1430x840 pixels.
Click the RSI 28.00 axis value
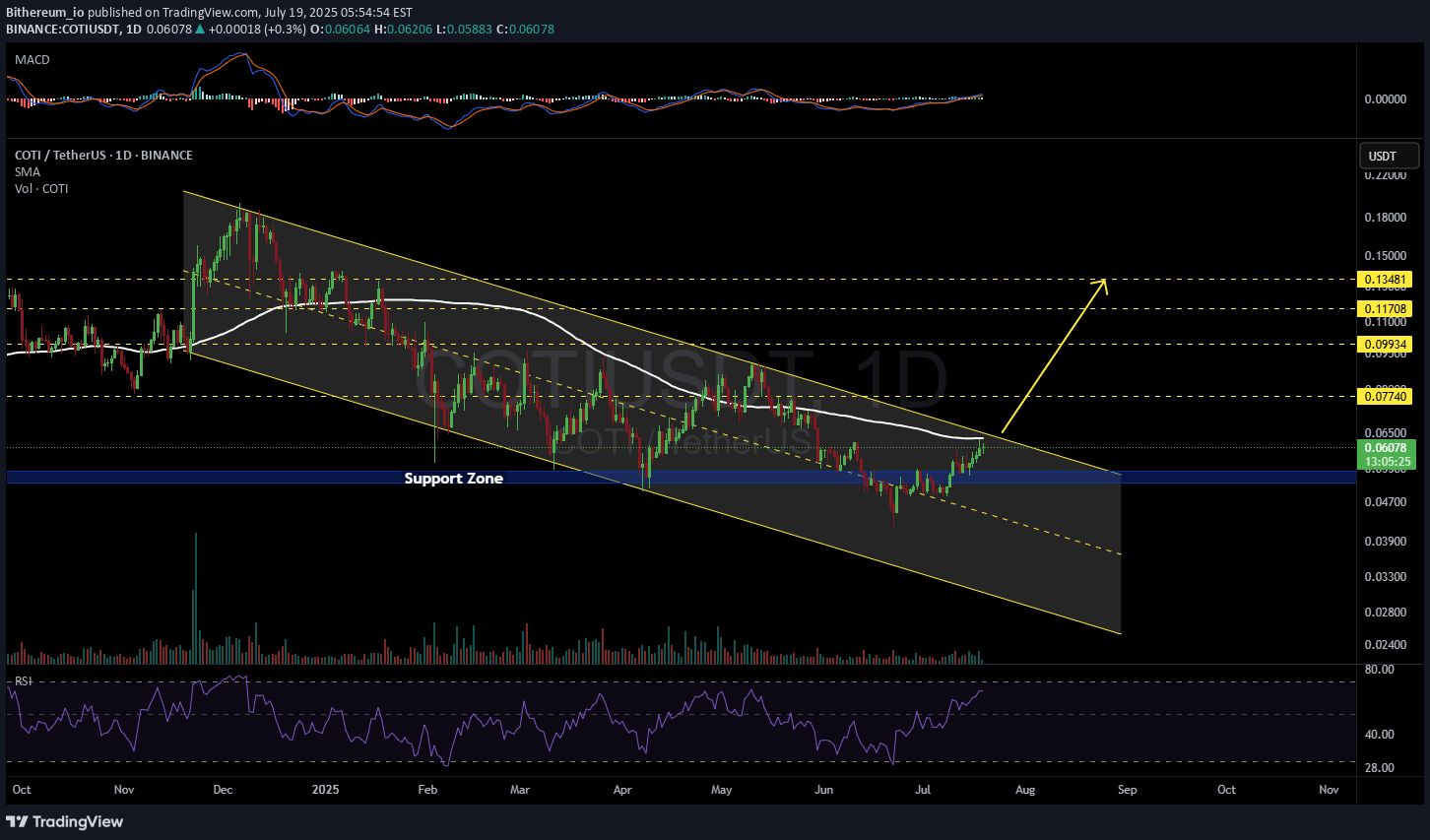[x=1380, y=768]
